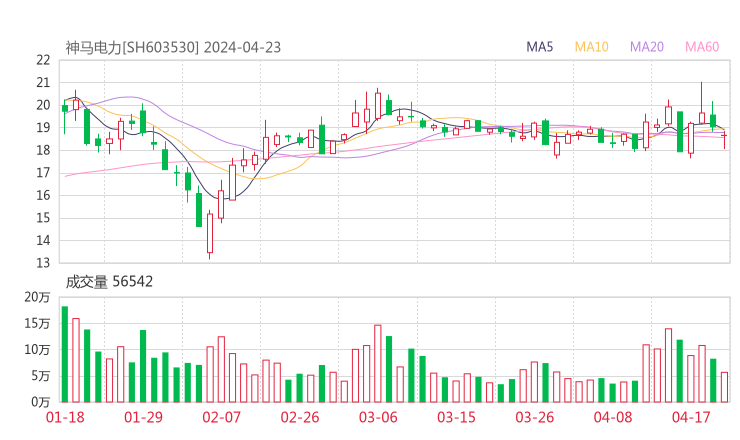Click the tall red volume bar at 03-06
The width and height of the screenshot is (740, 440).
pos(378,364)
